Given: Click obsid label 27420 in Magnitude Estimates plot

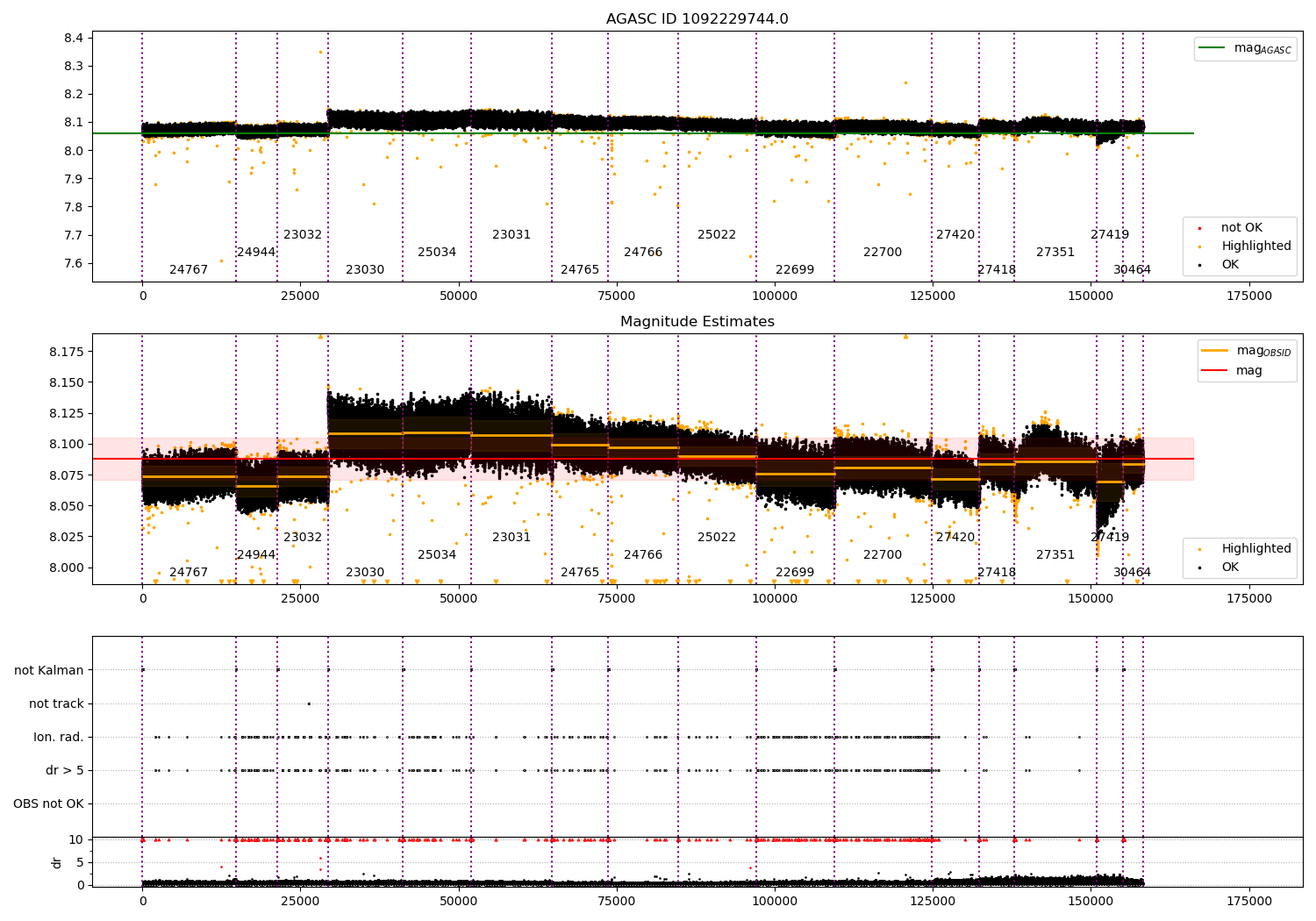Looking at the screenshot, I should (955, 538).
